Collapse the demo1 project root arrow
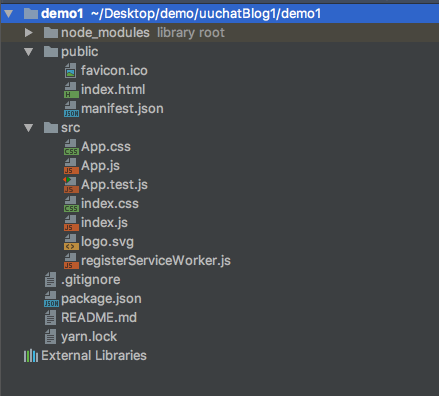 click(x=9, y=14)
